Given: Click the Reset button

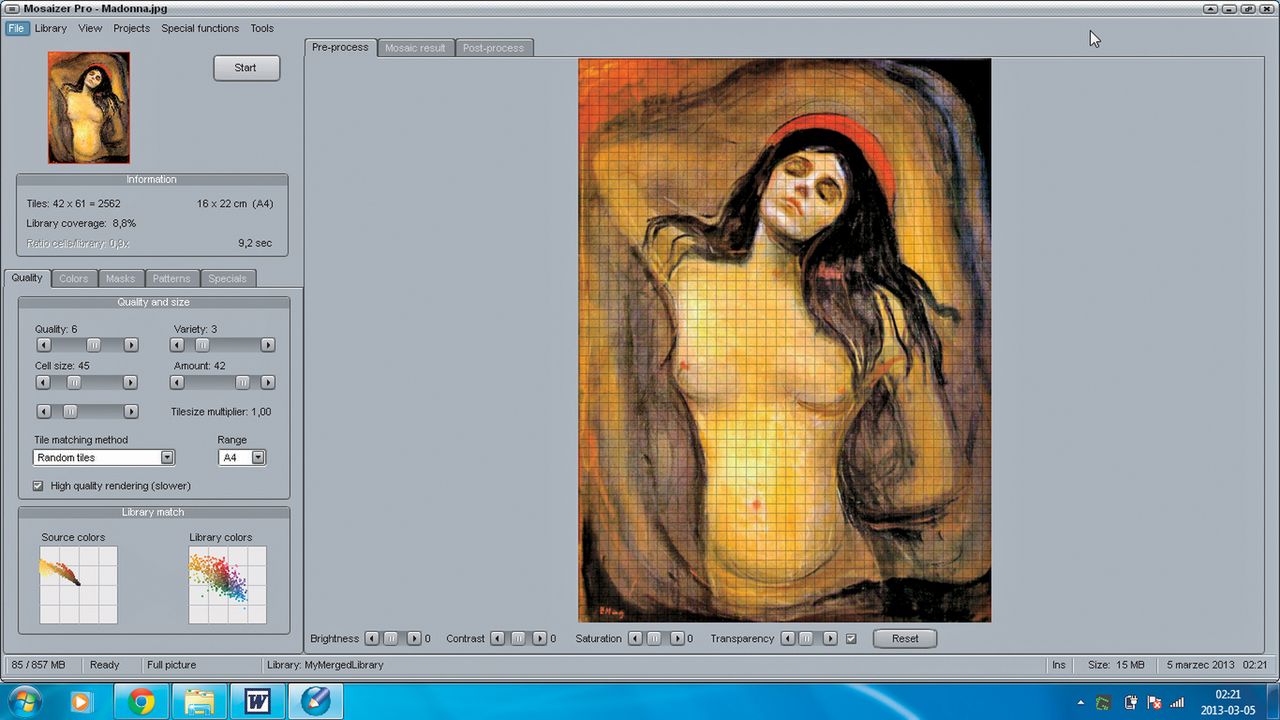Looking at the screenshot, I should (x=905, y=639).
